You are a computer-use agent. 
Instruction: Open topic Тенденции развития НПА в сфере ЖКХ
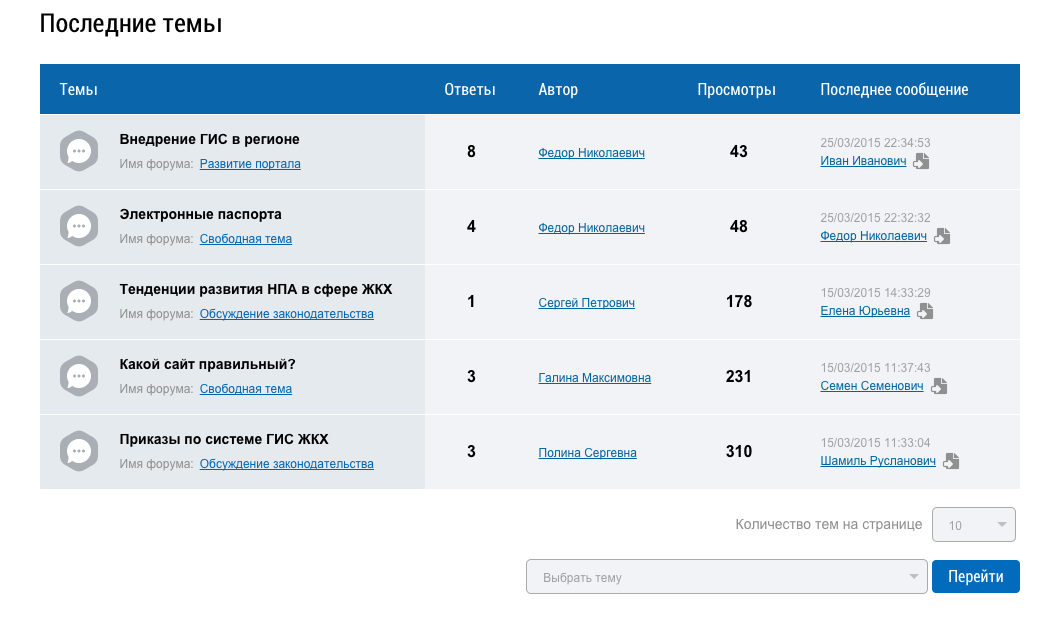[256, 289]
